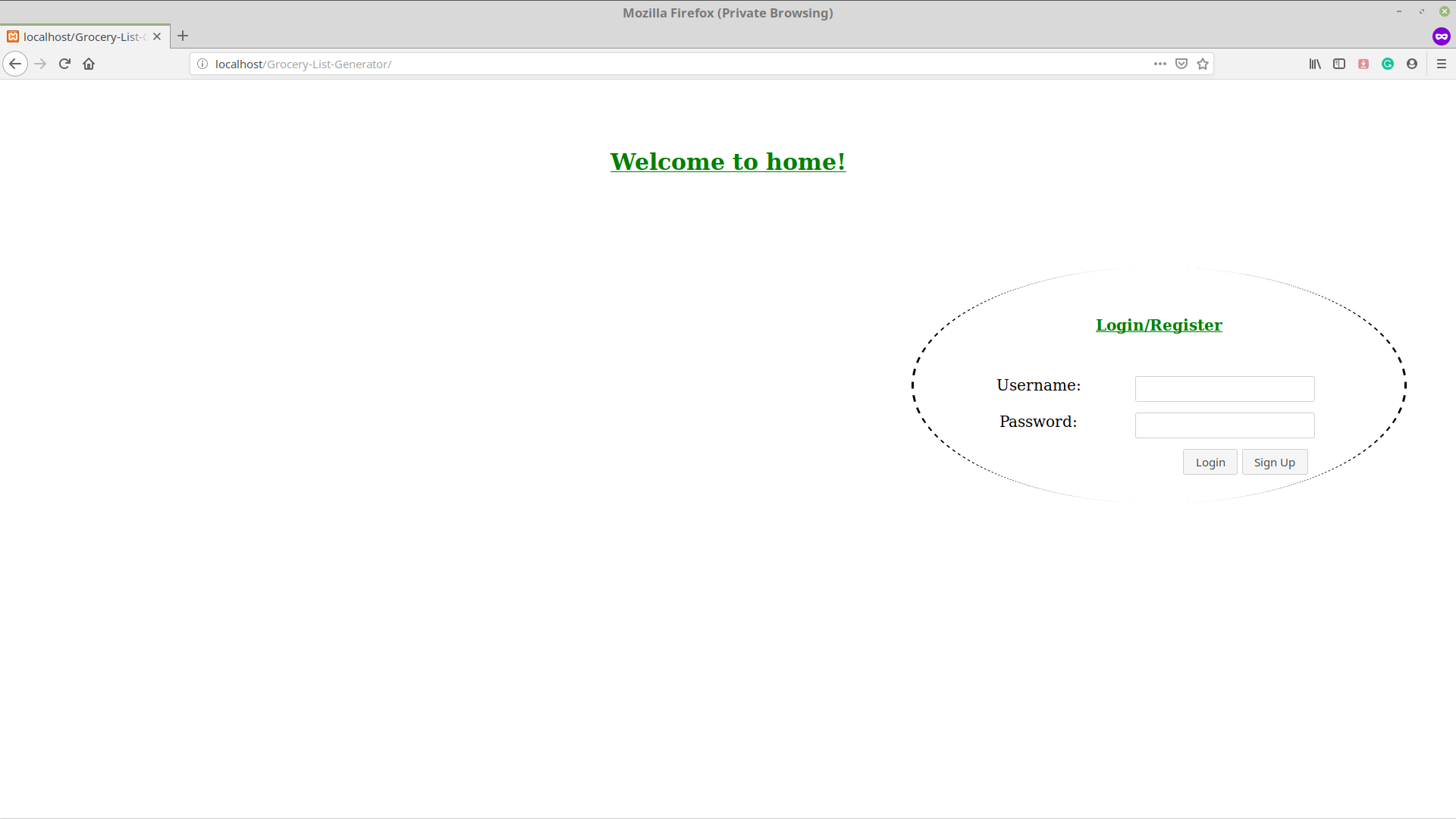Reload the current page

tap(64, 64)
